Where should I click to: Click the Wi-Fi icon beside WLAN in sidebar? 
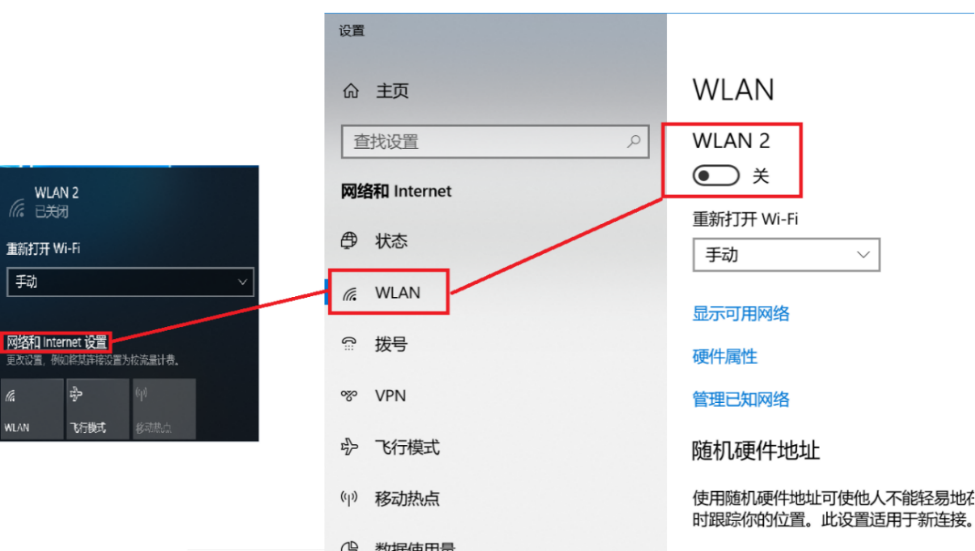(x=350, y=293)
